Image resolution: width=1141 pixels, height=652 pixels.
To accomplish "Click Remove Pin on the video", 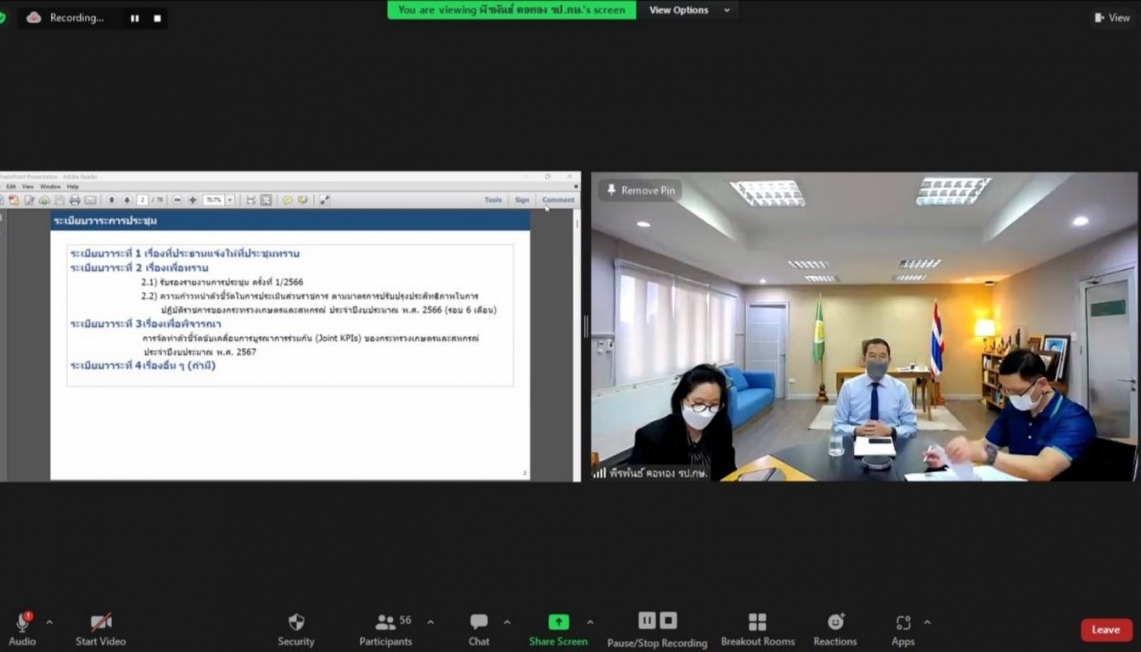I will (641, 190).
